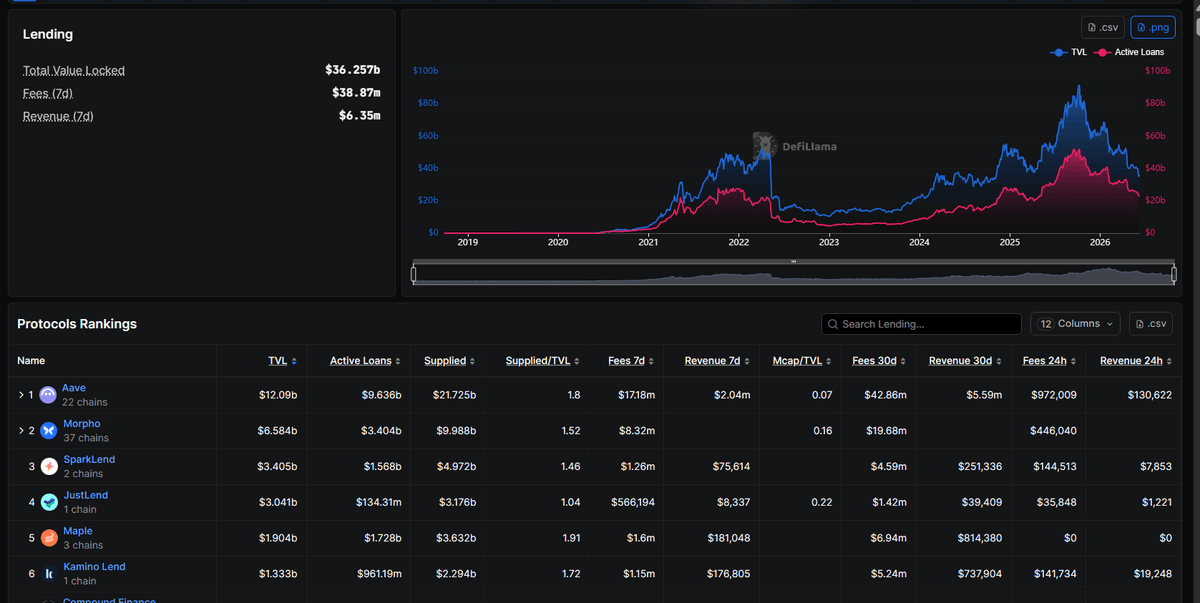Click the Lending panel heading

click(x=48, y=34)
